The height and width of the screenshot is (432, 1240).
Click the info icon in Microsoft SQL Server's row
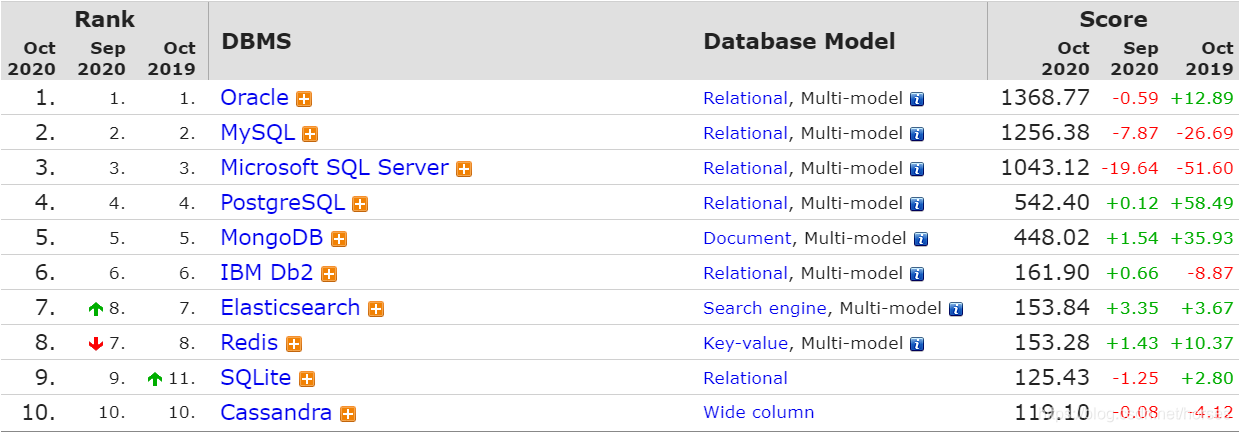click(x=917, y=169)
